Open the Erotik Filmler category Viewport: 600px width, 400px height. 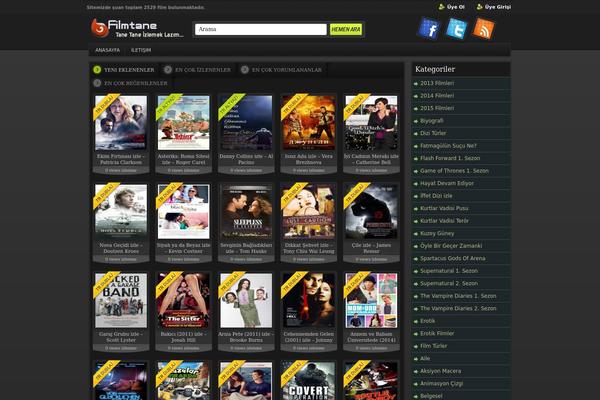click(x=437, y=333)
